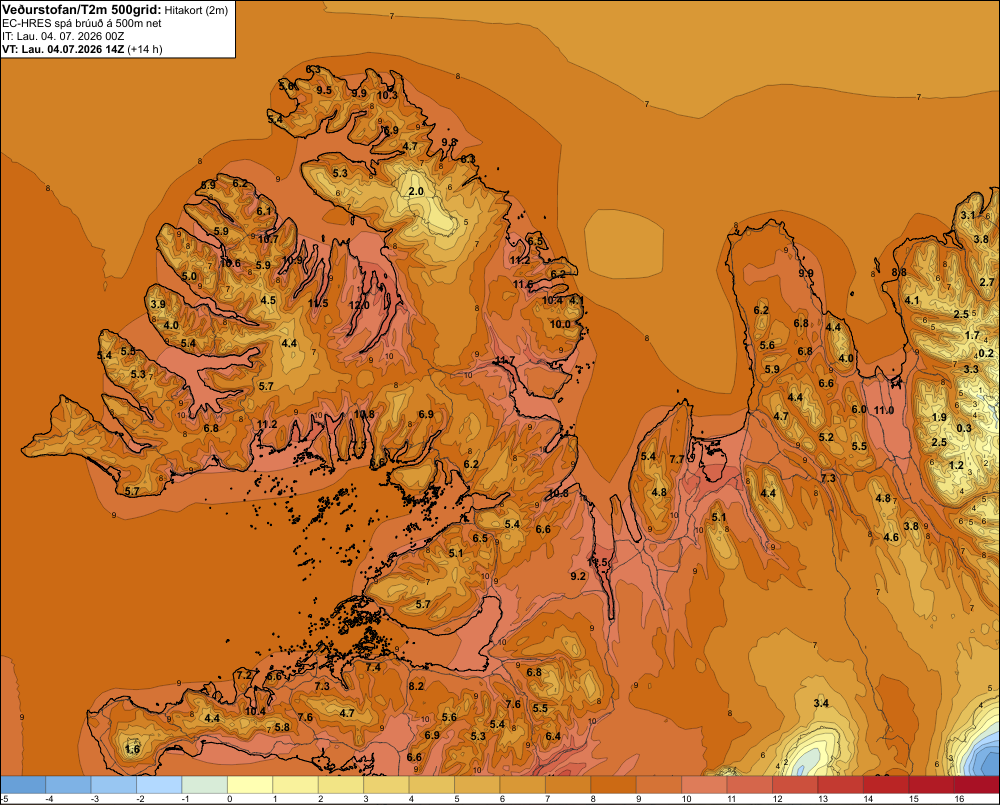Click the 11.7 temperature label
1000x805 pixels.
(x=504, y=361)
